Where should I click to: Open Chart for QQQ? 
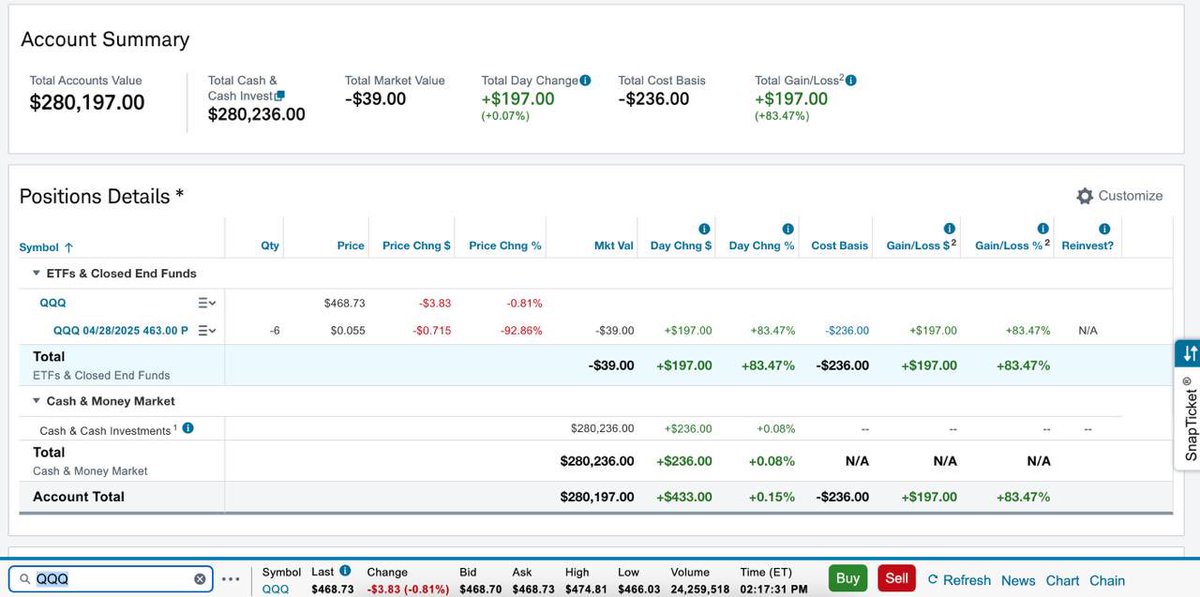click(1063, 580)
